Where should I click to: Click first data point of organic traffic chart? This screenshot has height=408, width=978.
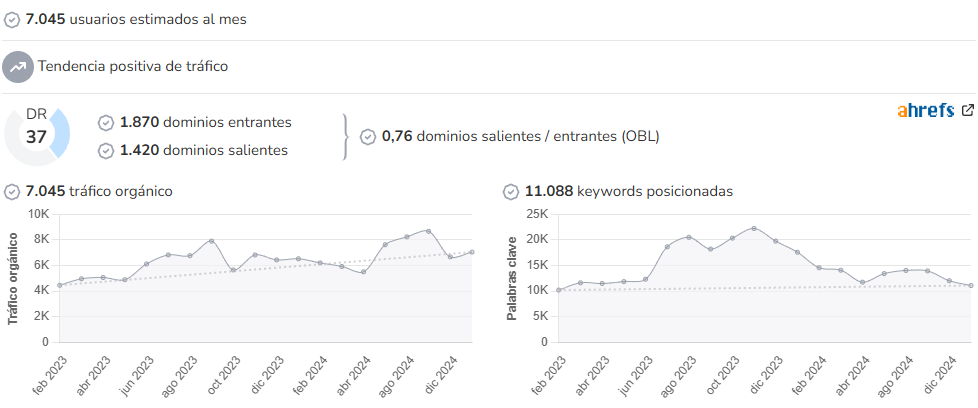[x=59, y=285]
